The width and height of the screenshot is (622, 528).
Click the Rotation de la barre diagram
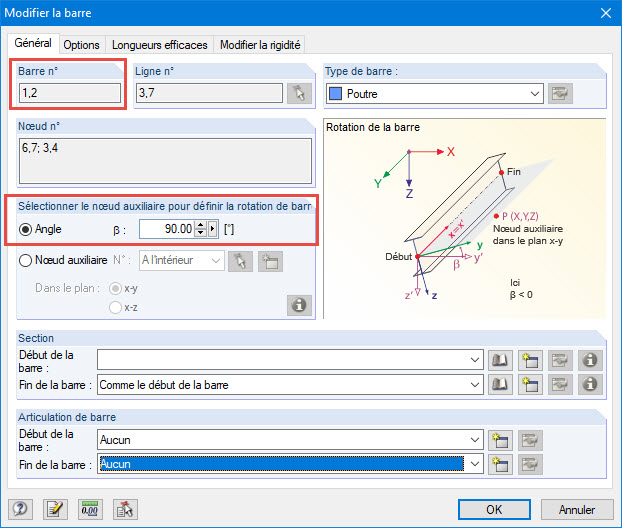pyautogui.click(x=465, y=219)
